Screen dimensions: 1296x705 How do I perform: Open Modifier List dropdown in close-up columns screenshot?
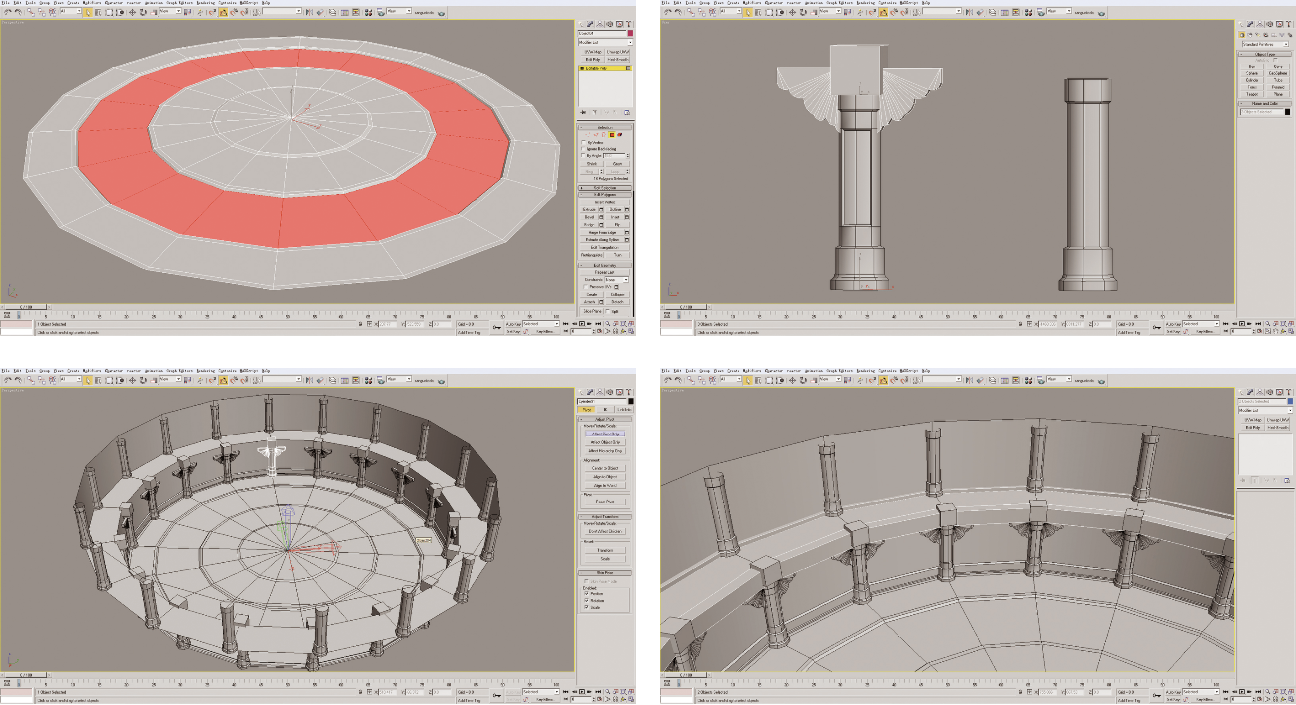pyautogui.click(x=1265, y=410)
